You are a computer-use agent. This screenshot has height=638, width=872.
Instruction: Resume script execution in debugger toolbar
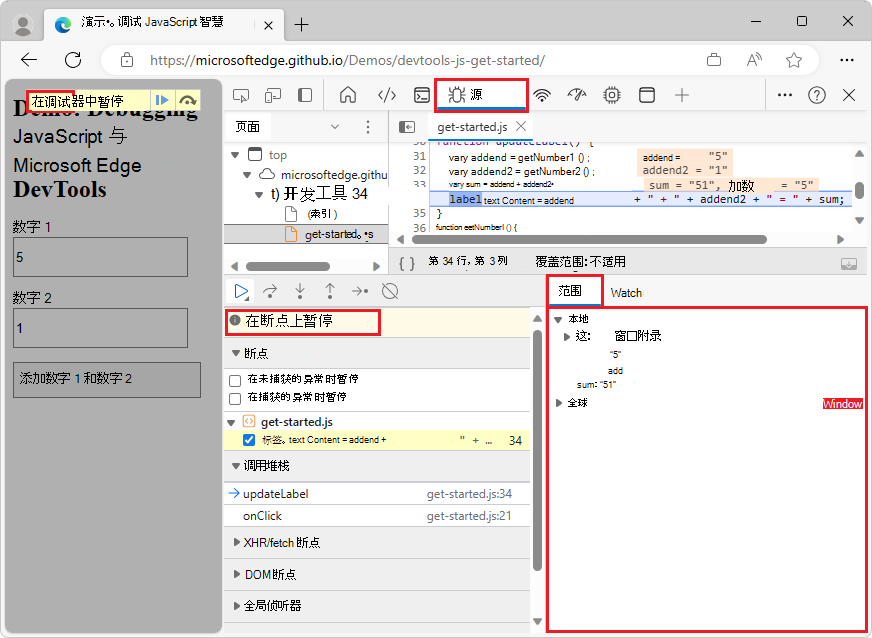241,291
